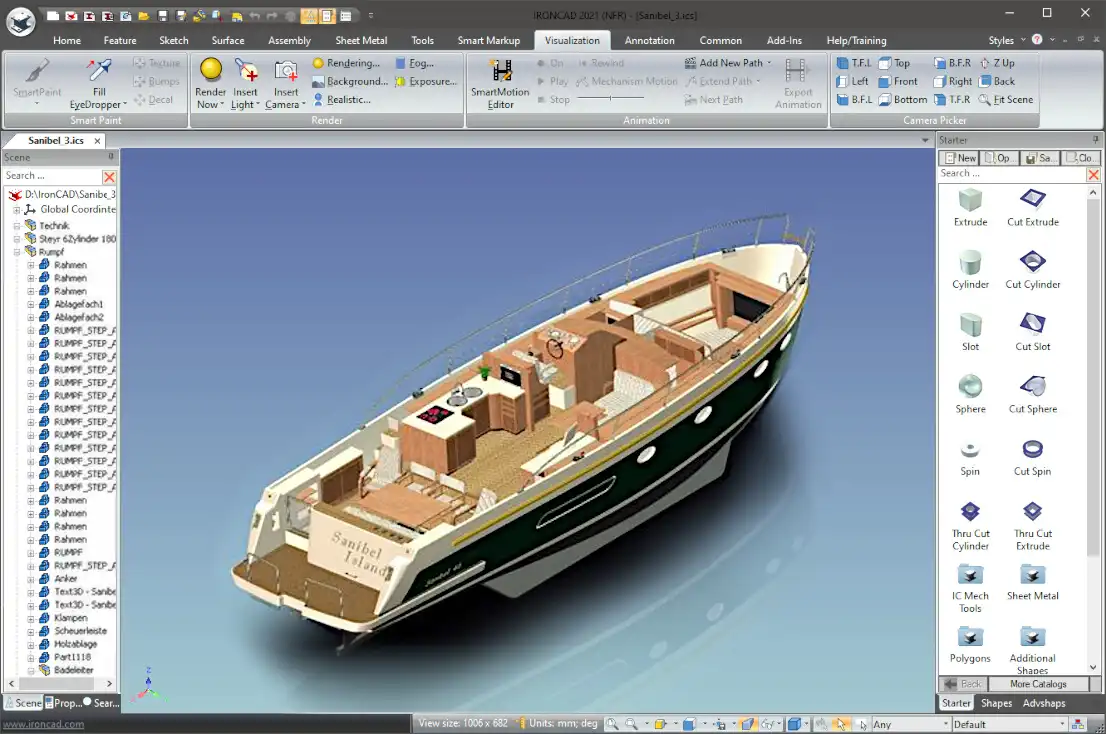Open the Add New Path dropdown

[769, 63]
